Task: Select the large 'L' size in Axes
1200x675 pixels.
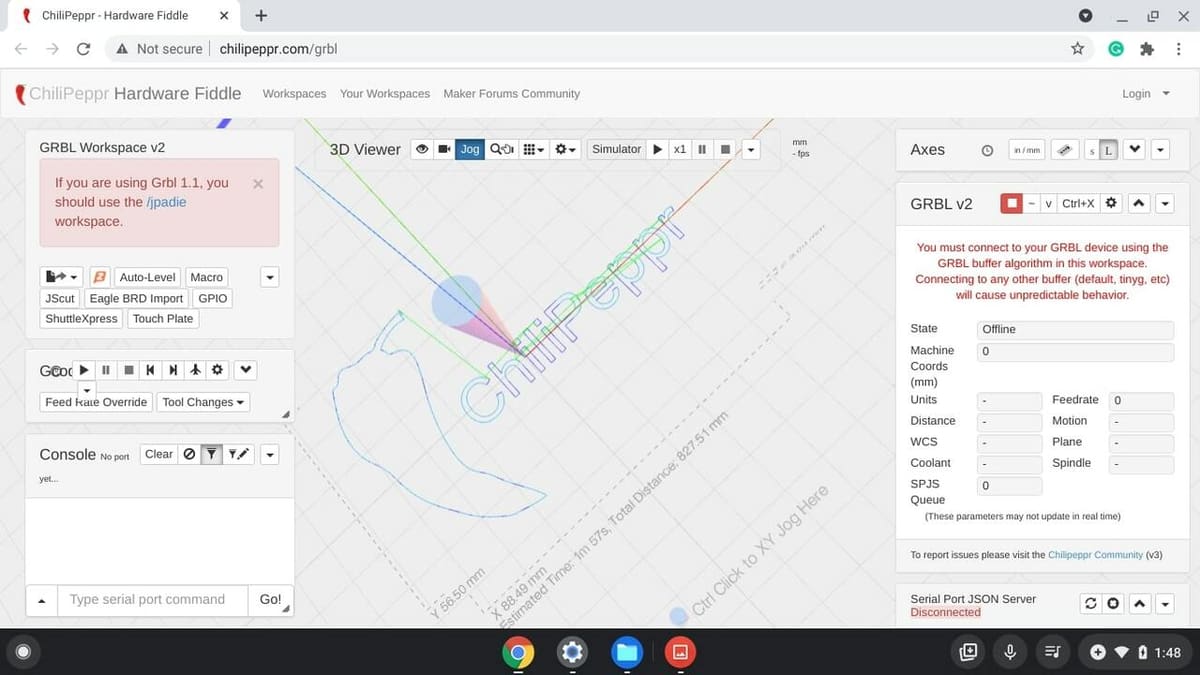Action: coord(1108,150)
